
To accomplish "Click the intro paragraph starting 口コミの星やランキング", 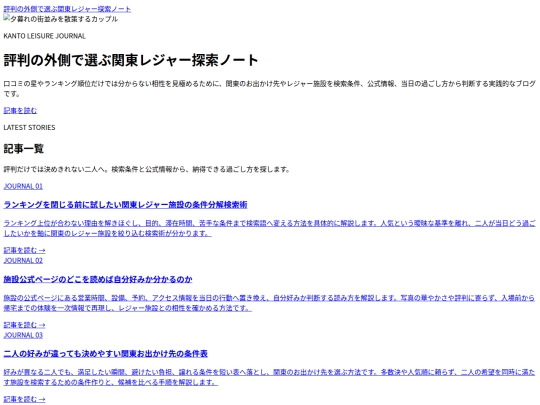I will click(x=269, y=89).
